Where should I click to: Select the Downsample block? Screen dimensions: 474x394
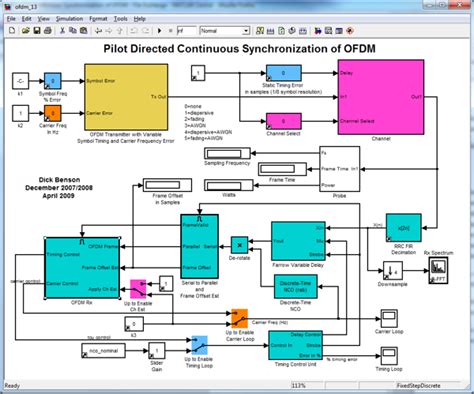(x=392, y=271)
